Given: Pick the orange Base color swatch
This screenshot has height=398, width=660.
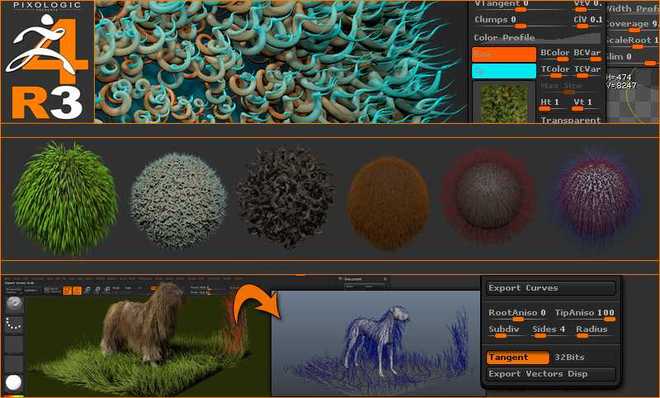Looking at the screenshot, I should (504, 54).
